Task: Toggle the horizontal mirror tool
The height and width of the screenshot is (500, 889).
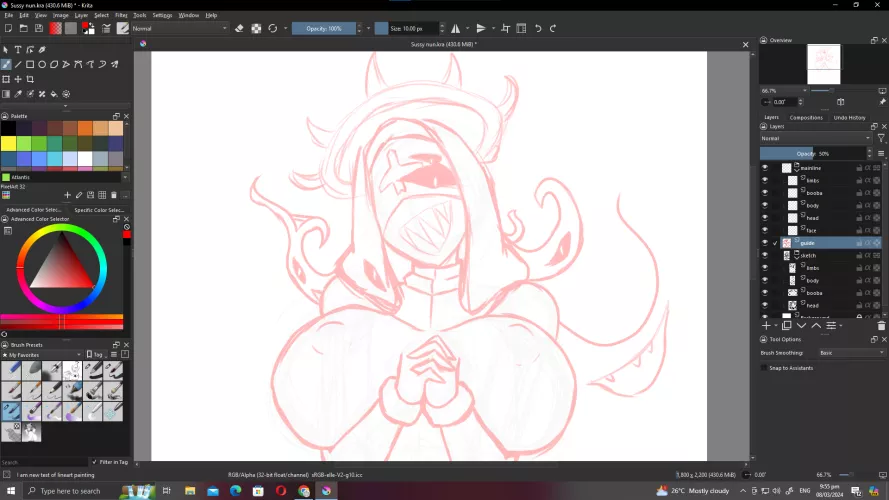Action: point(455,28)
